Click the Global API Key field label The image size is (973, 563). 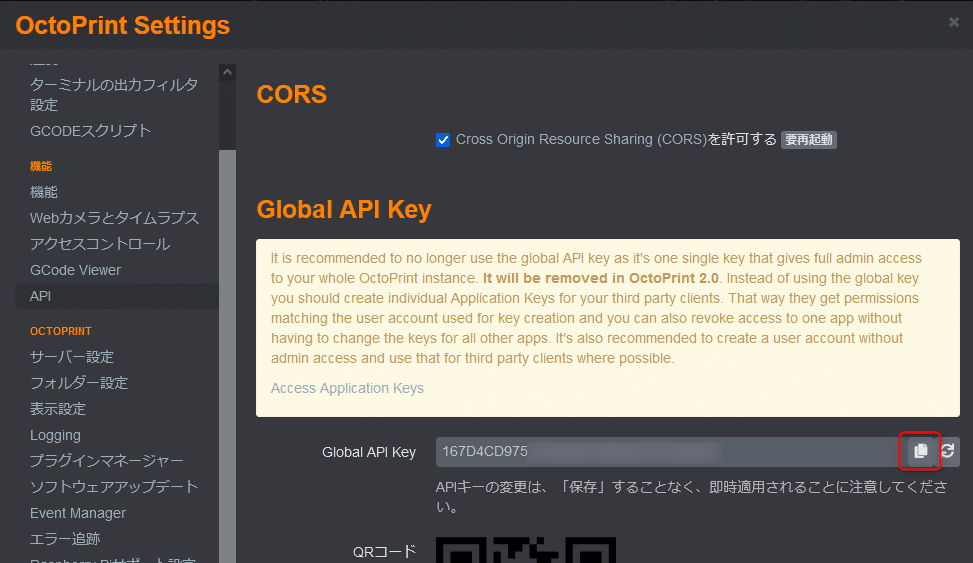[369, 452]
